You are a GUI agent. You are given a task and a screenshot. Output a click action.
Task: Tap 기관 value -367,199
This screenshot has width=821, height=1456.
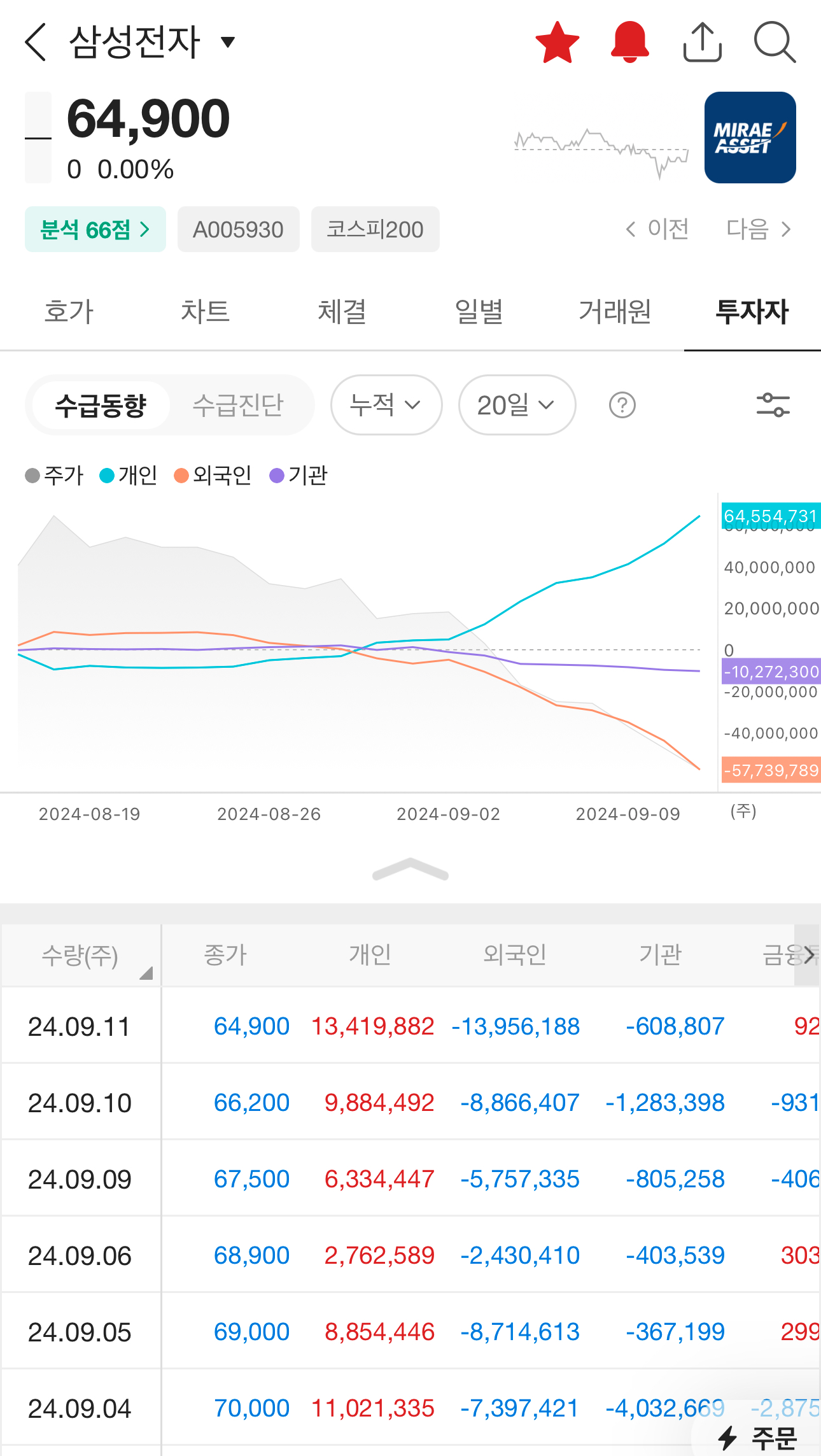click(x=675, y=1332)
